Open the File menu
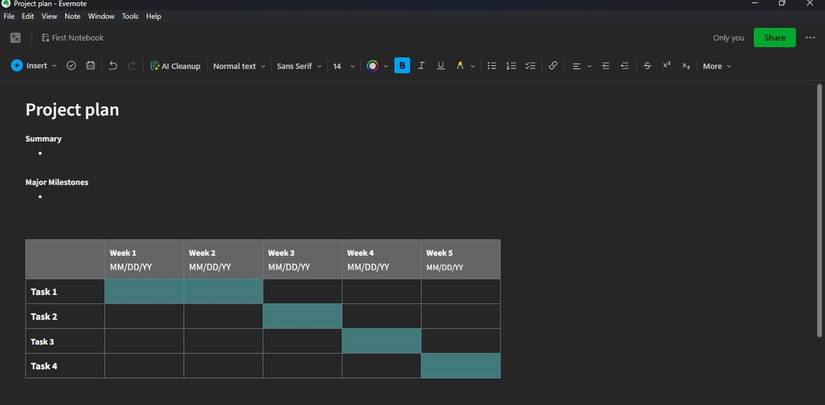This screenshot has height=405, width=825. coord(9,16)
